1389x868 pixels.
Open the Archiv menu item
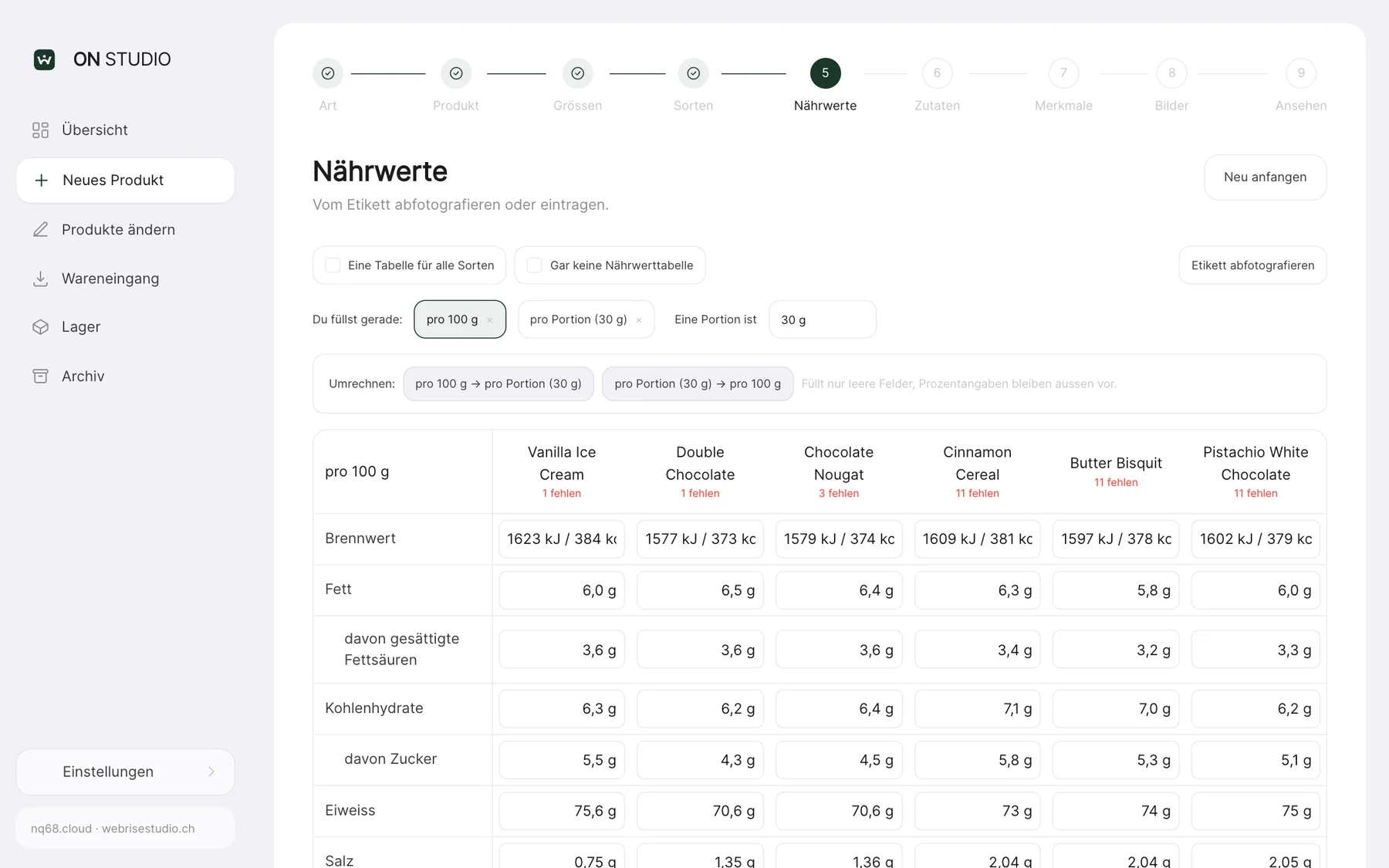point(125,377)
